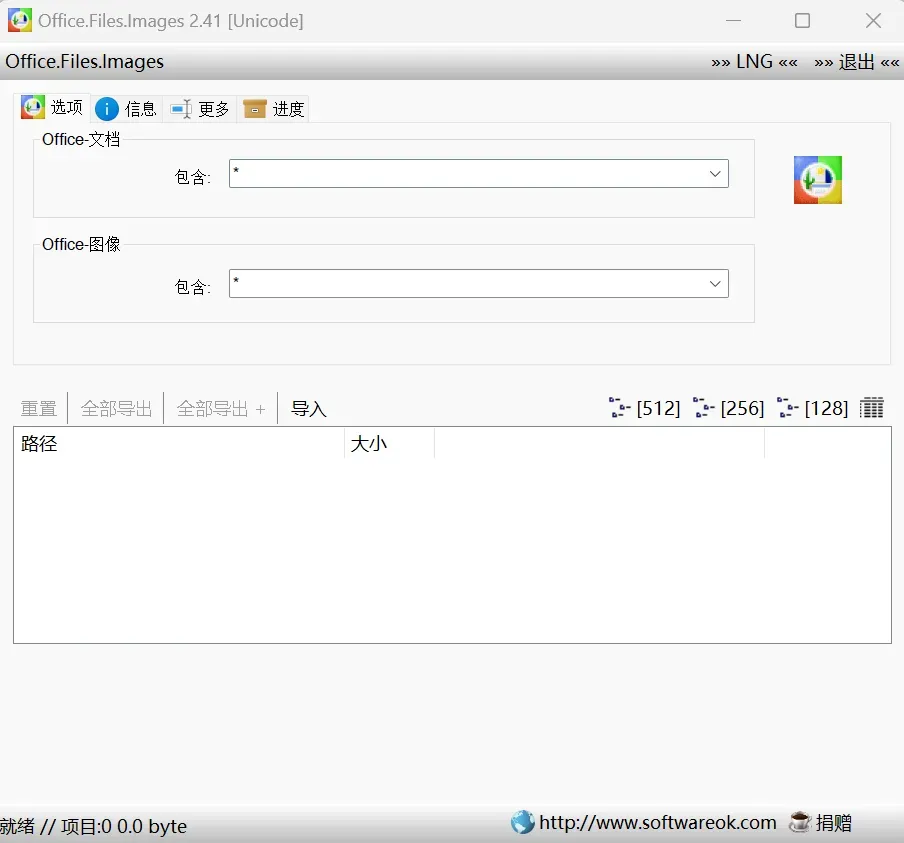Click the app icon in title bar

point(20,20)
